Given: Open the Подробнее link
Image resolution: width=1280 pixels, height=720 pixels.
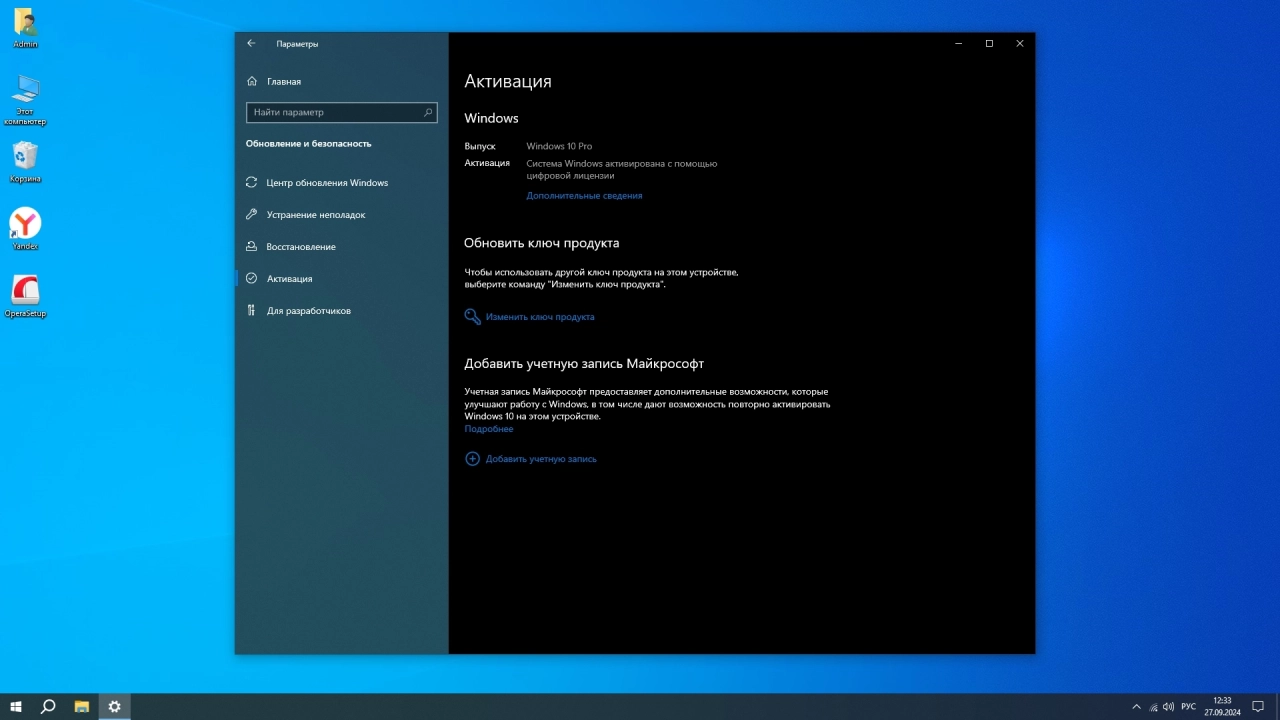Looking at the screenshot, I should 489,429.
